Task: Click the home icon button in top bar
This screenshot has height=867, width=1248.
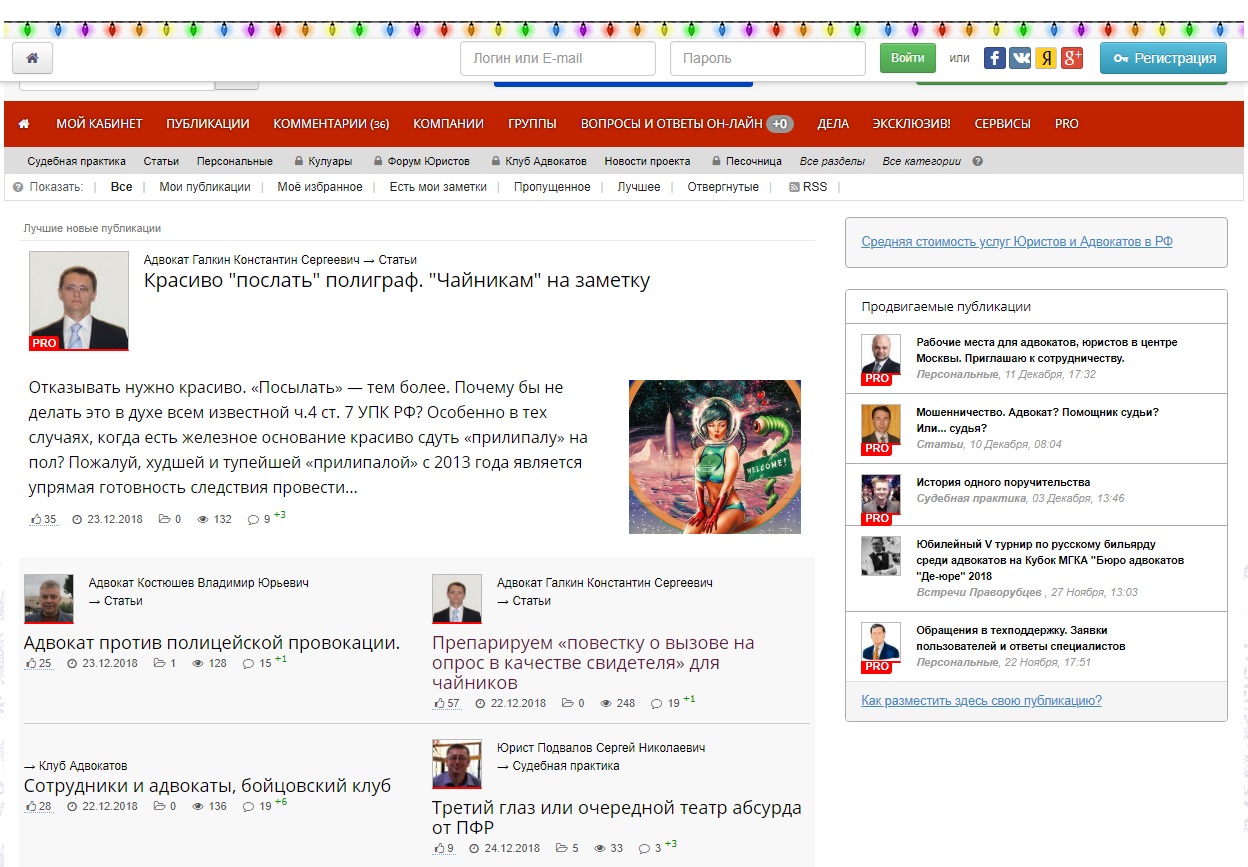Action: [x=32, y=58]
